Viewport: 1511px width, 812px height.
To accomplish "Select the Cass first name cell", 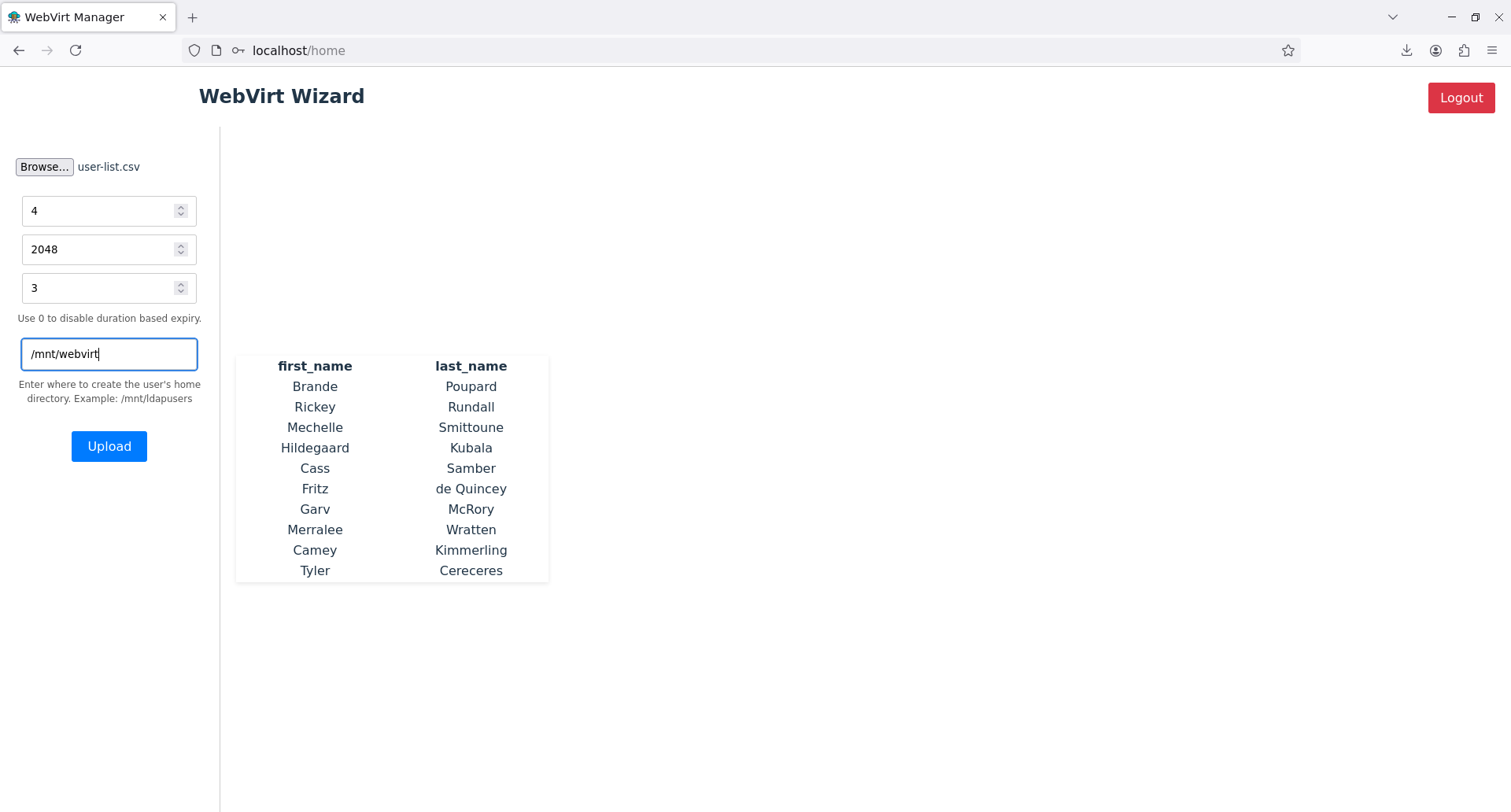I will coord(315,468).
